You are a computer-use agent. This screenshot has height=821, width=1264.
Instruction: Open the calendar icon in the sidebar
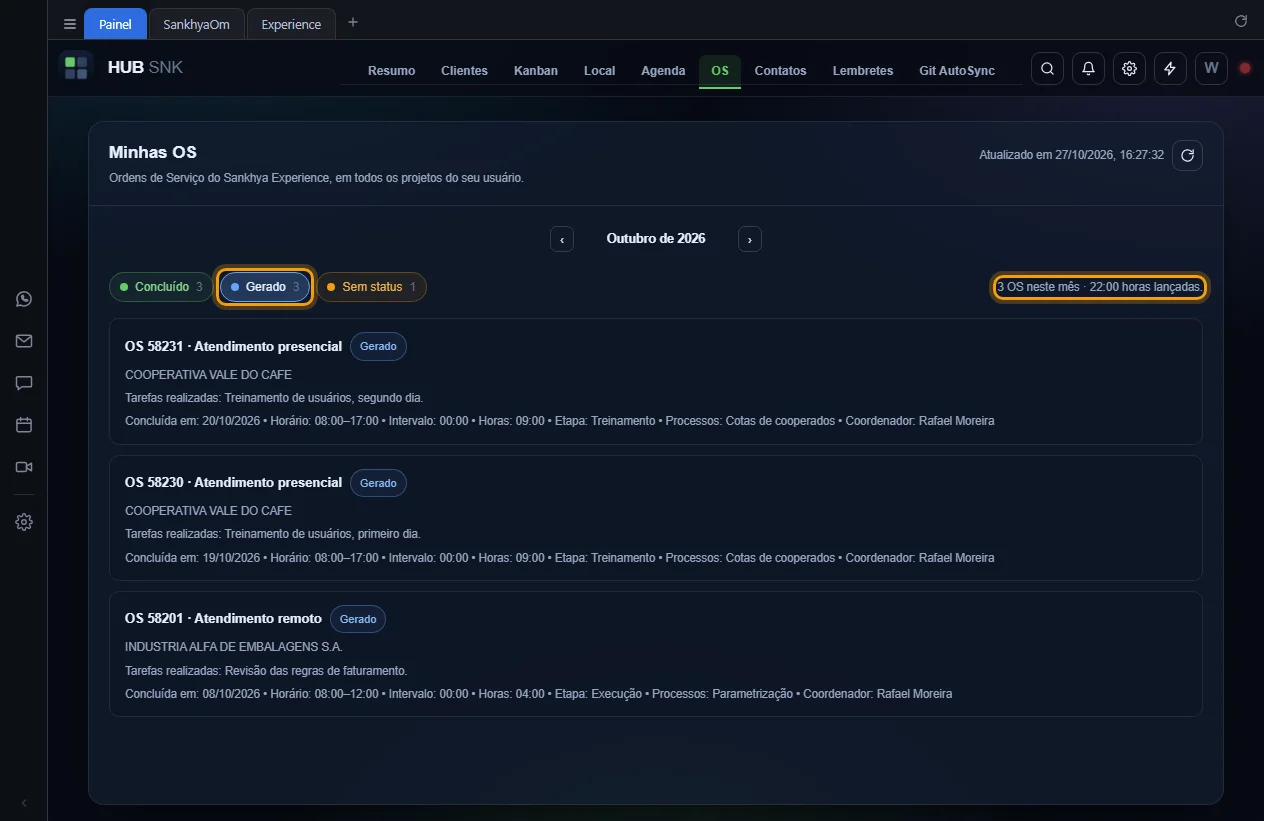pos(24,425)
